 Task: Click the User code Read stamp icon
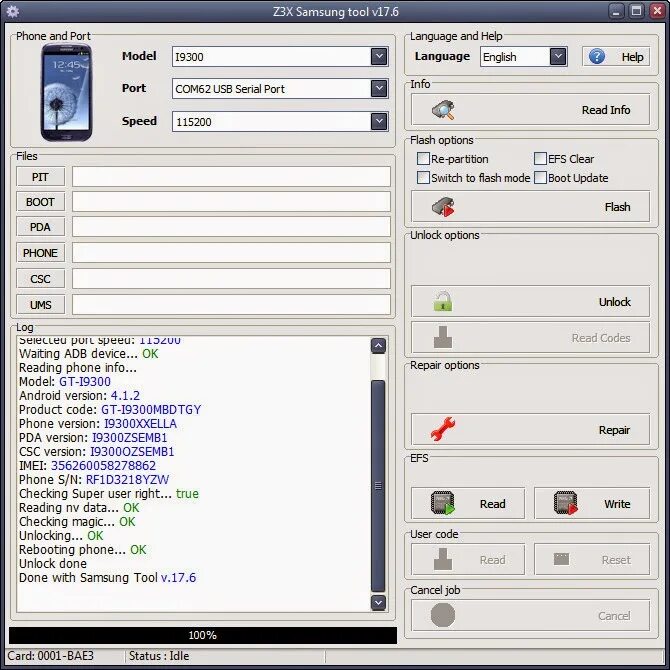pyautogui.click(x=443, y=559)
